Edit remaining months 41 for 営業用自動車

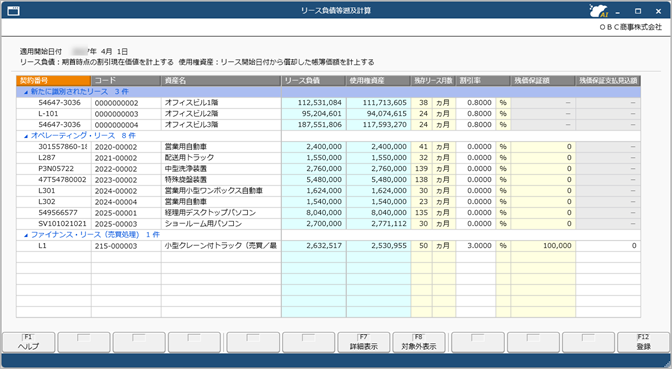422,147
